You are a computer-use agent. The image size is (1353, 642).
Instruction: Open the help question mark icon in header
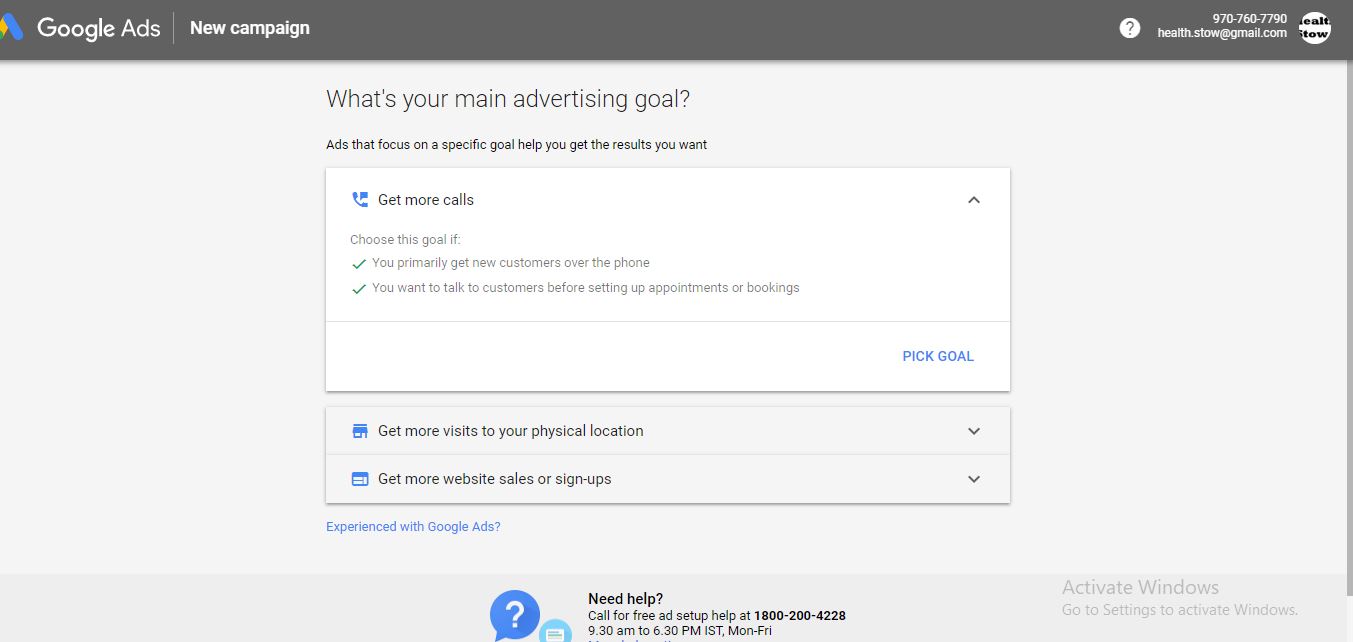coord(1130,28)
